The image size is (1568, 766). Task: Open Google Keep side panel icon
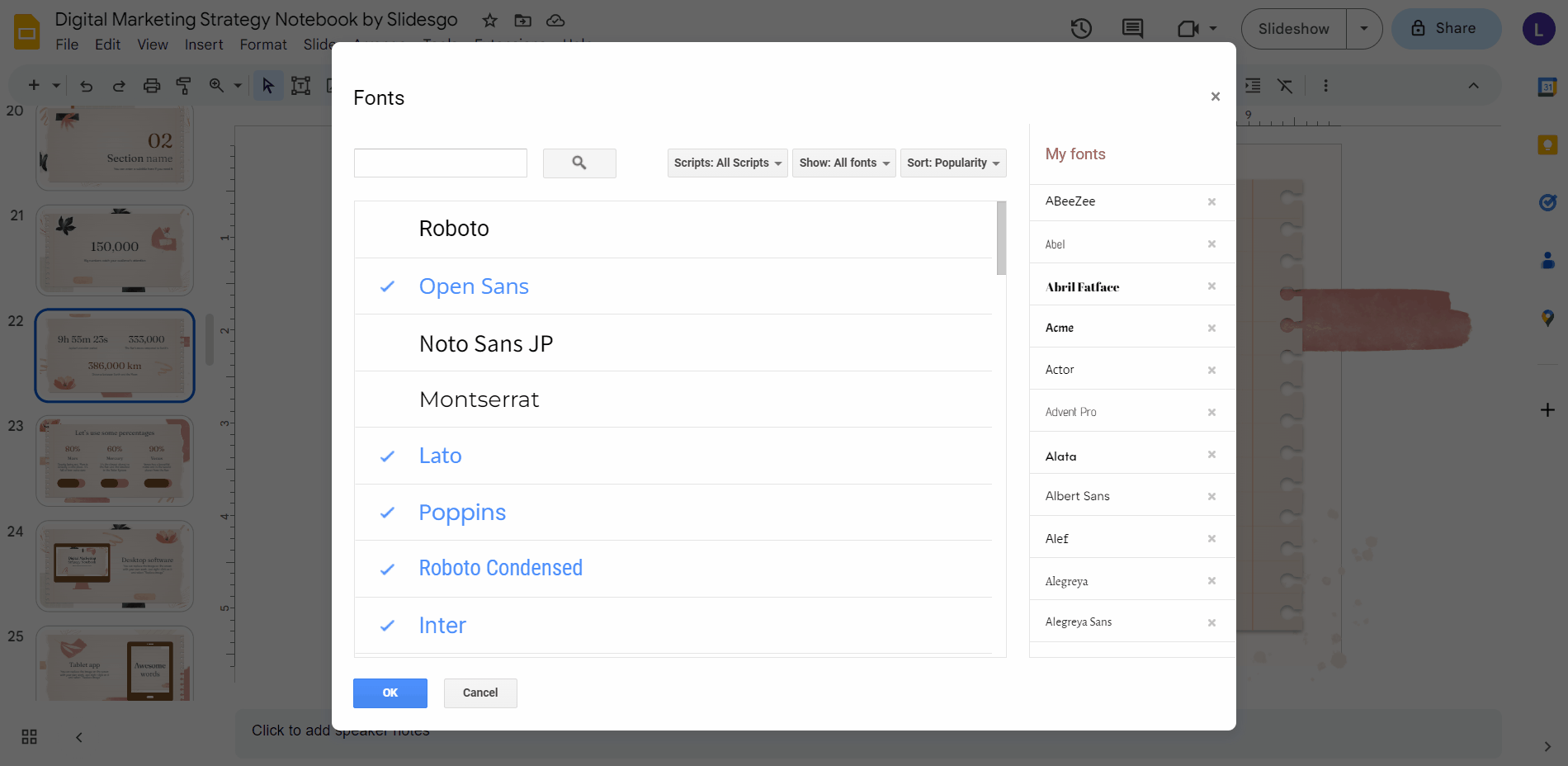click(x=1547, y=145)
